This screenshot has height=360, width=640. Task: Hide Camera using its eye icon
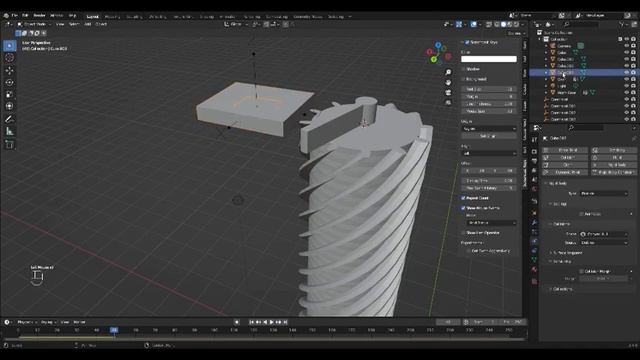[627, 46]
